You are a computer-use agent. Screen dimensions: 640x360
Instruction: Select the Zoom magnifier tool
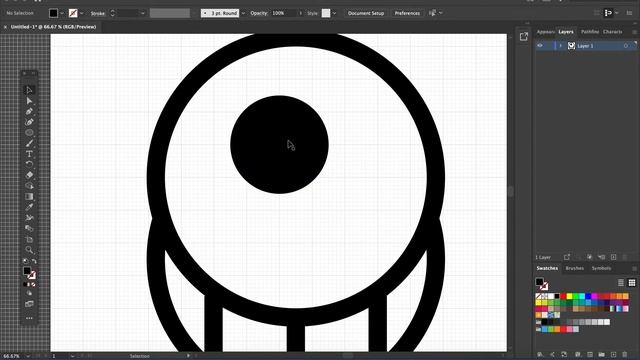click(29, 250)
